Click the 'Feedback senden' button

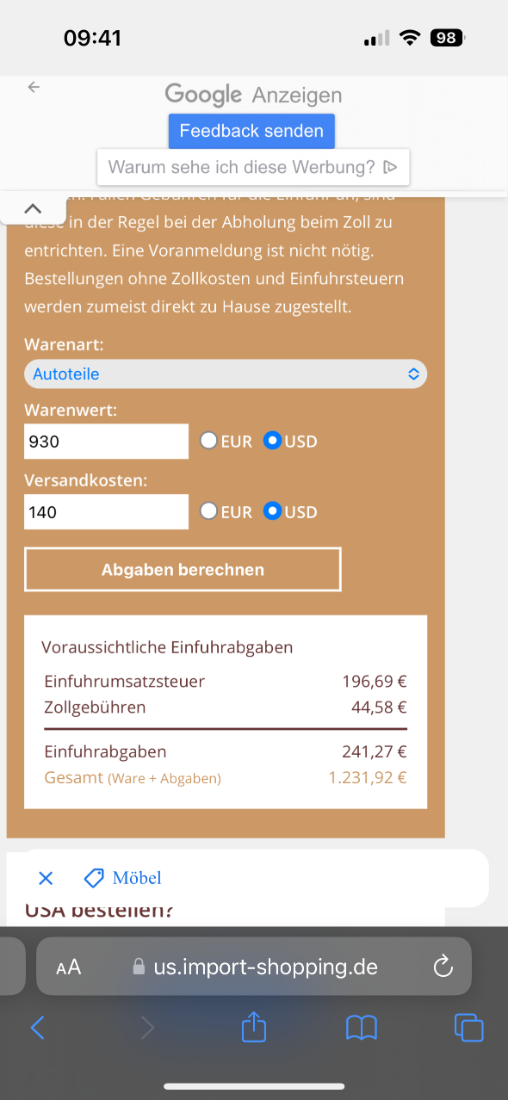point(251,131)
